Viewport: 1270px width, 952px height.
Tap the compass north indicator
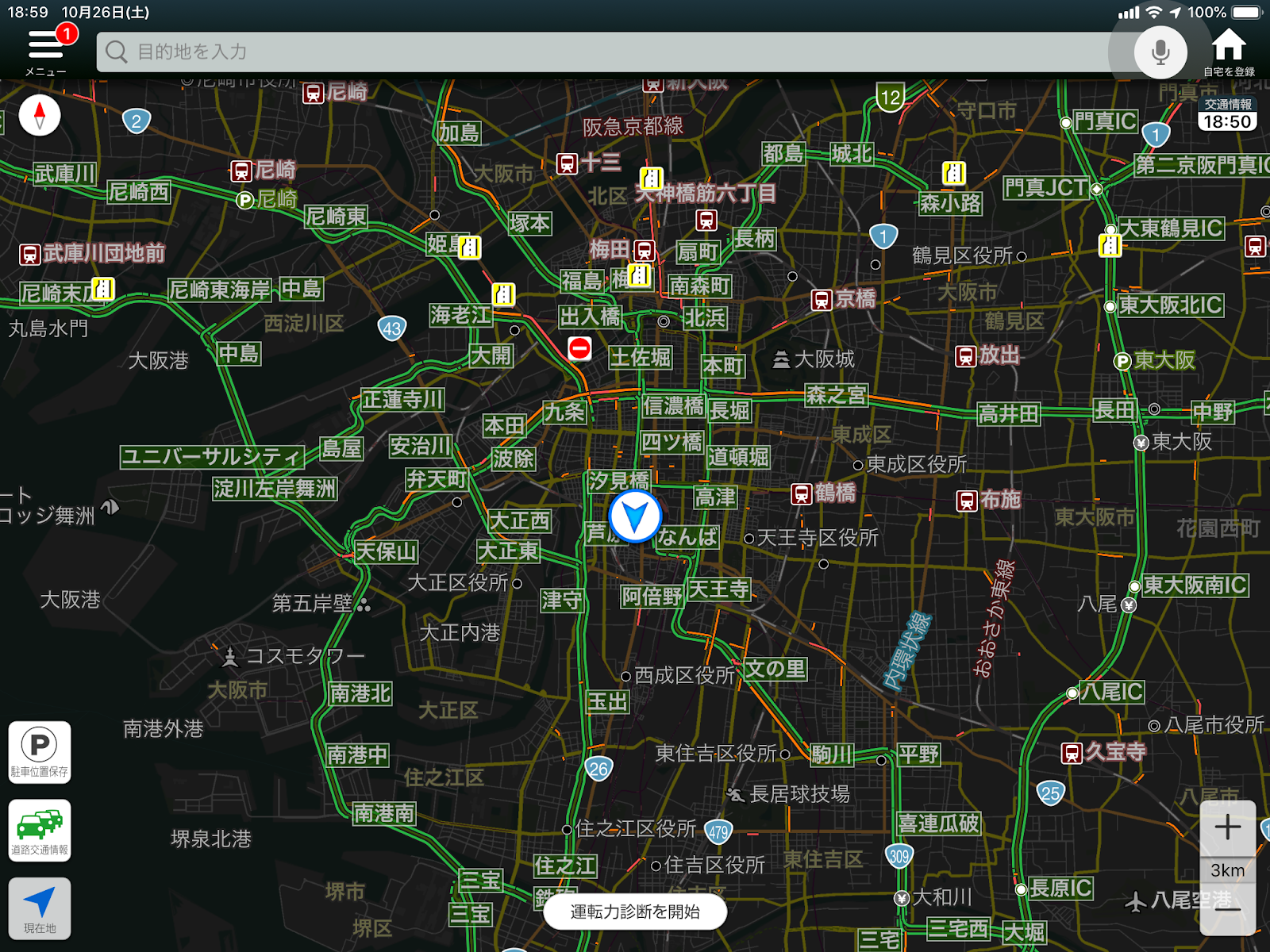coord(40,115)
